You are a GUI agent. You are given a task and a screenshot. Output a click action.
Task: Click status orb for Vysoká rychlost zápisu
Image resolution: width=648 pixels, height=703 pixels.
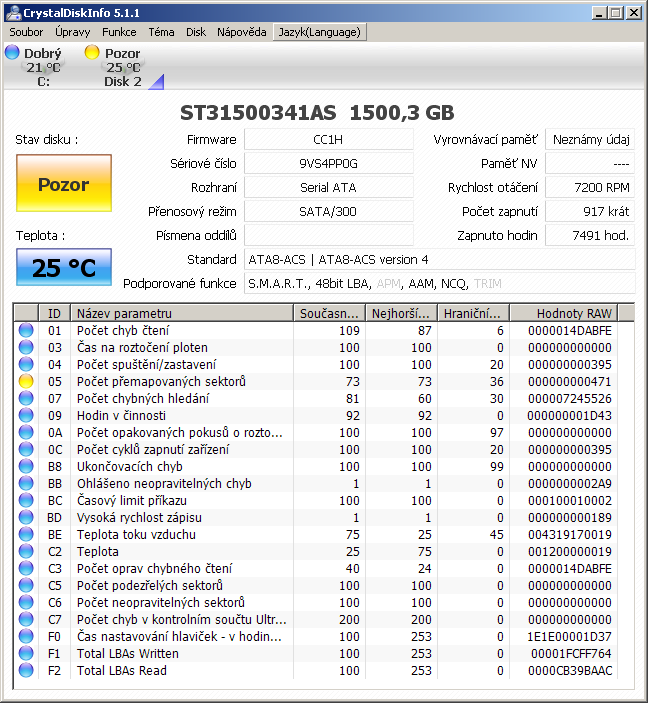26,517
